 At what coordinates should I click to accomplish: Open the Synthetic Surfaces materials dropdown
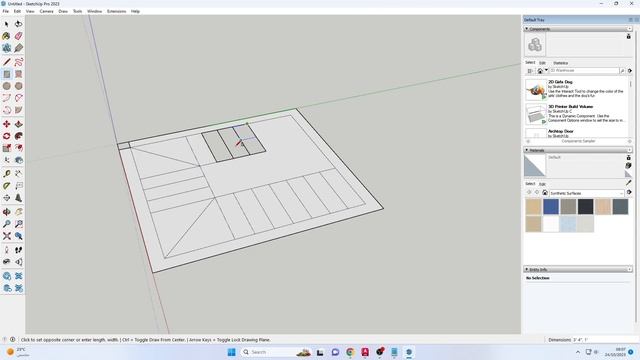[587, 193]
